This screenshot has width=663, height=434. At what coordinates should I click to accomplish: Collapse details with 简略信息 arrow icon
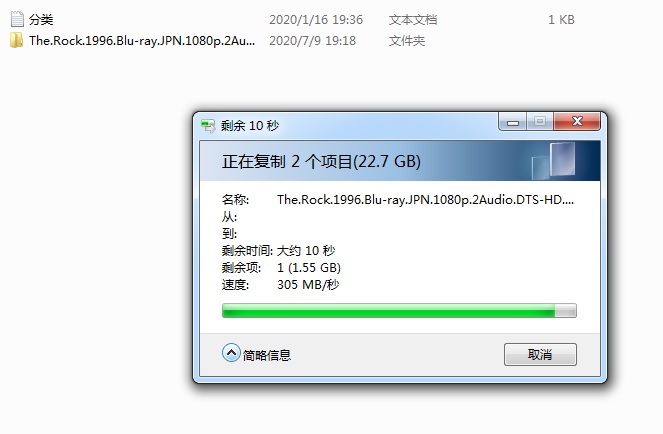[231, 353]
